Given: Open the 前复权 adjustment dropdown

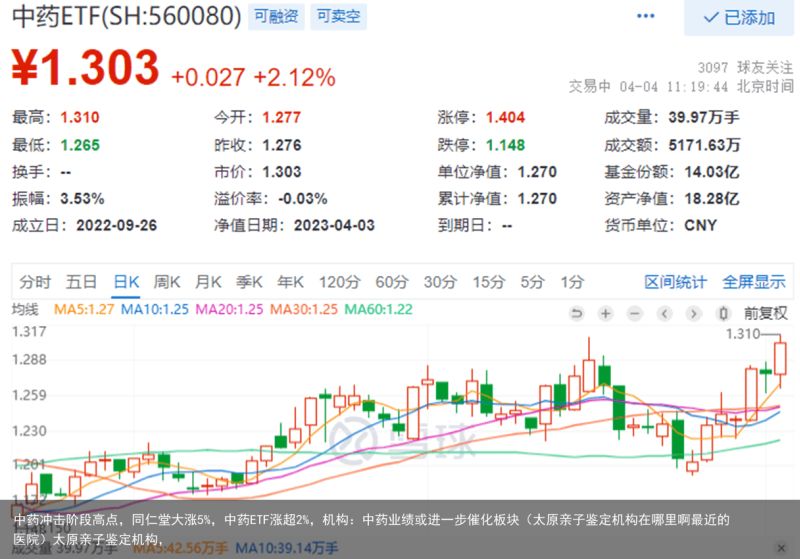Looking at the screenshot, I should pos(765,313).
